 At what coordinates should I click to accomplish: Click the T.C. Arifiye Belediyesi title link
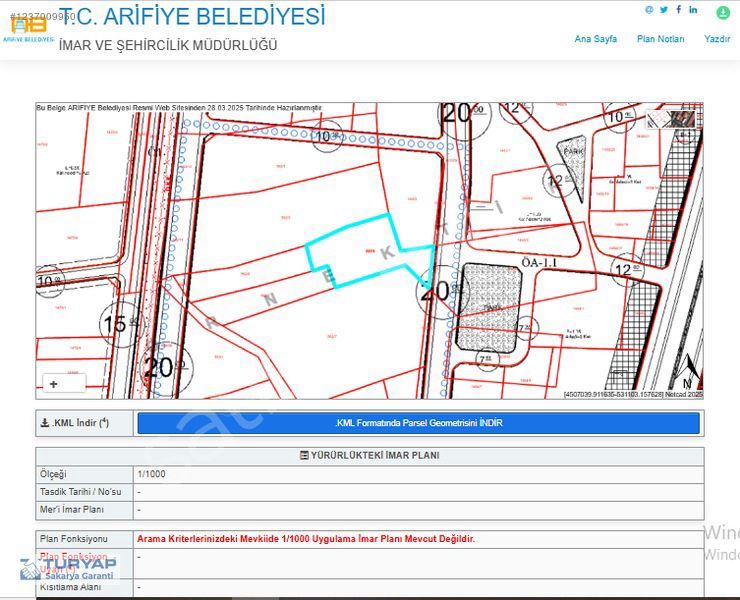coord(192,17)
